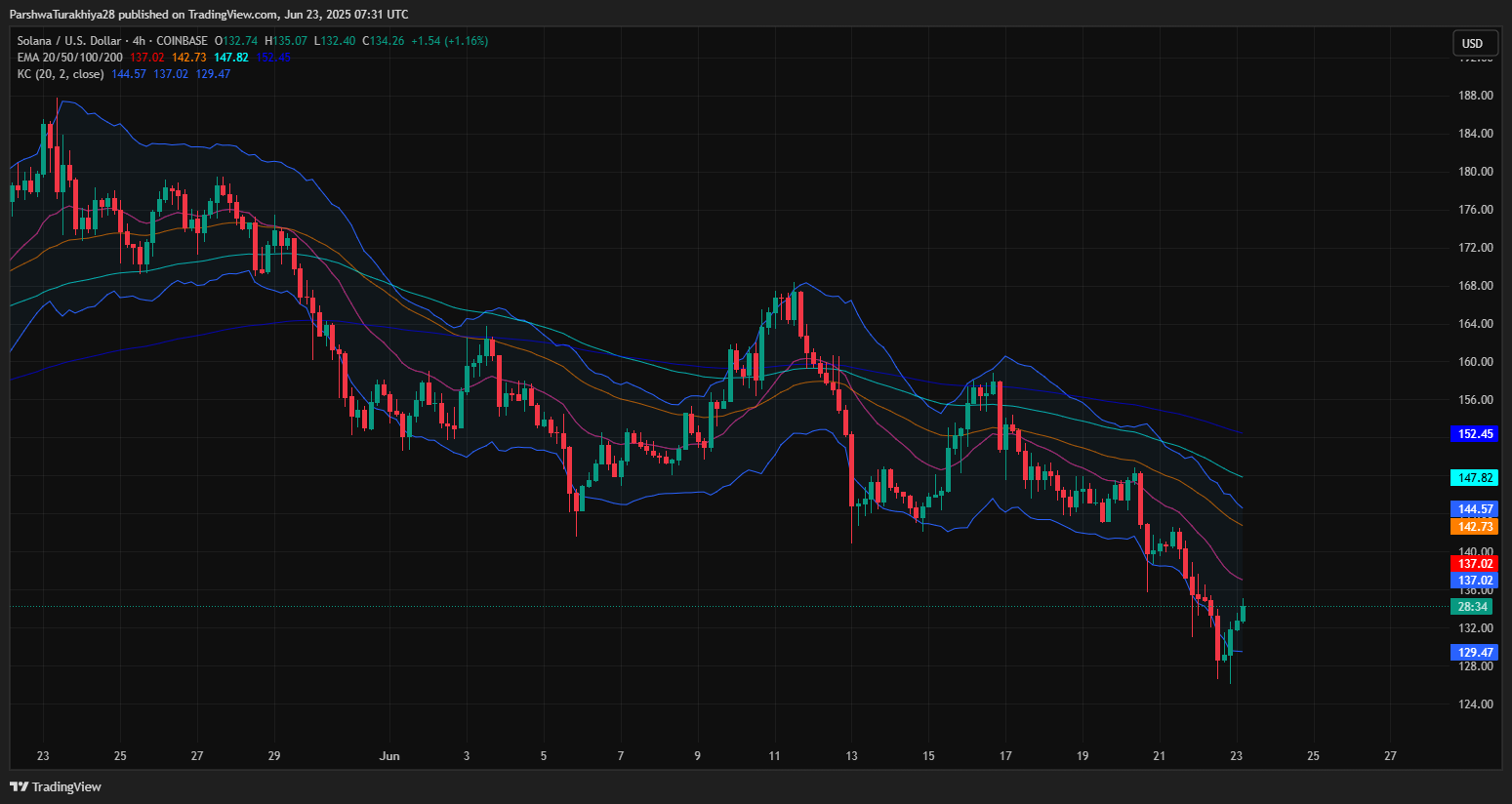Click the TradingView logo icon
The height and width of the screenshot is (804, 1512).
[x=20, y=786]
